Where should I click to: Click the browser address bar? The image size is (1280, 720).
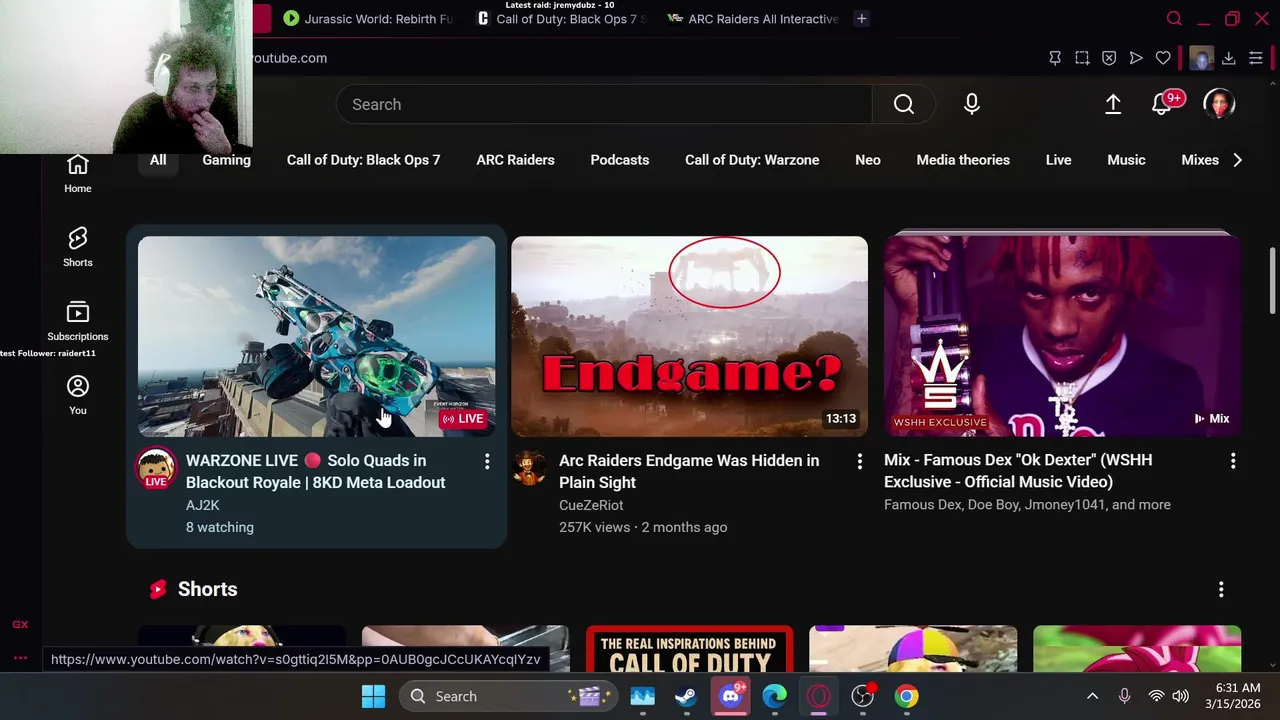640,58
